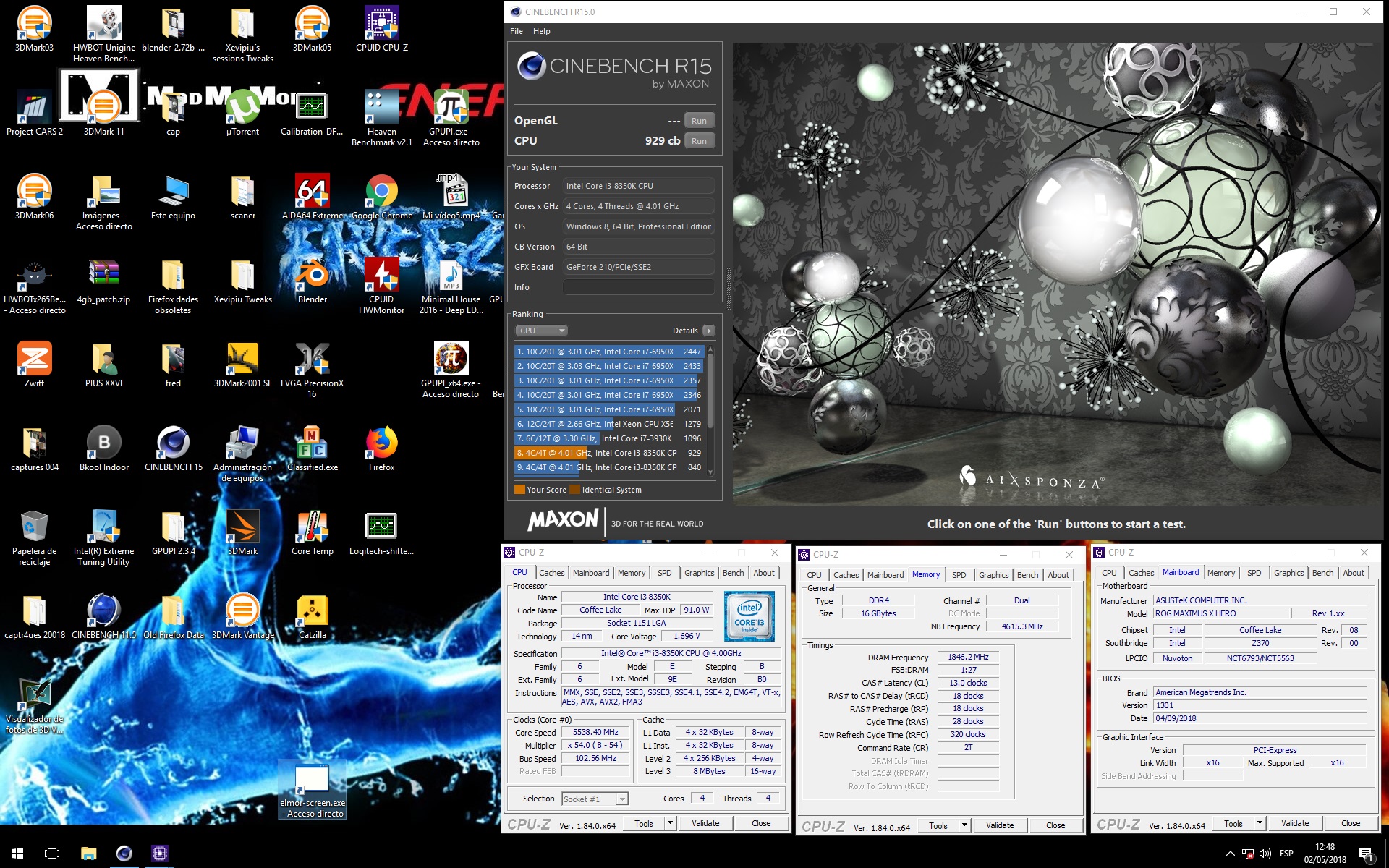Open the taskbar clock and date
1389x868 pixels.
coord(1325,854)
